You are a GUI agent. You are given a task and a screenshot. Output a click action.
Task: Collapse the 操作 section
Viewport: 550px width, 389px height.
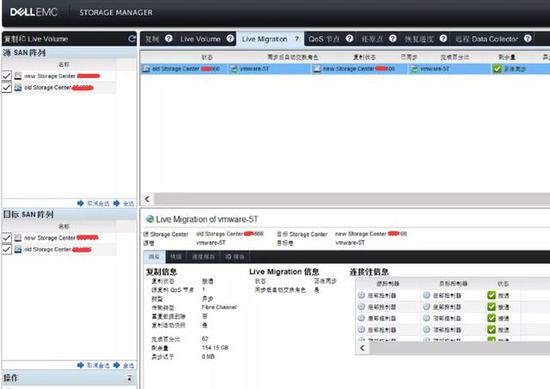[130, 378]
